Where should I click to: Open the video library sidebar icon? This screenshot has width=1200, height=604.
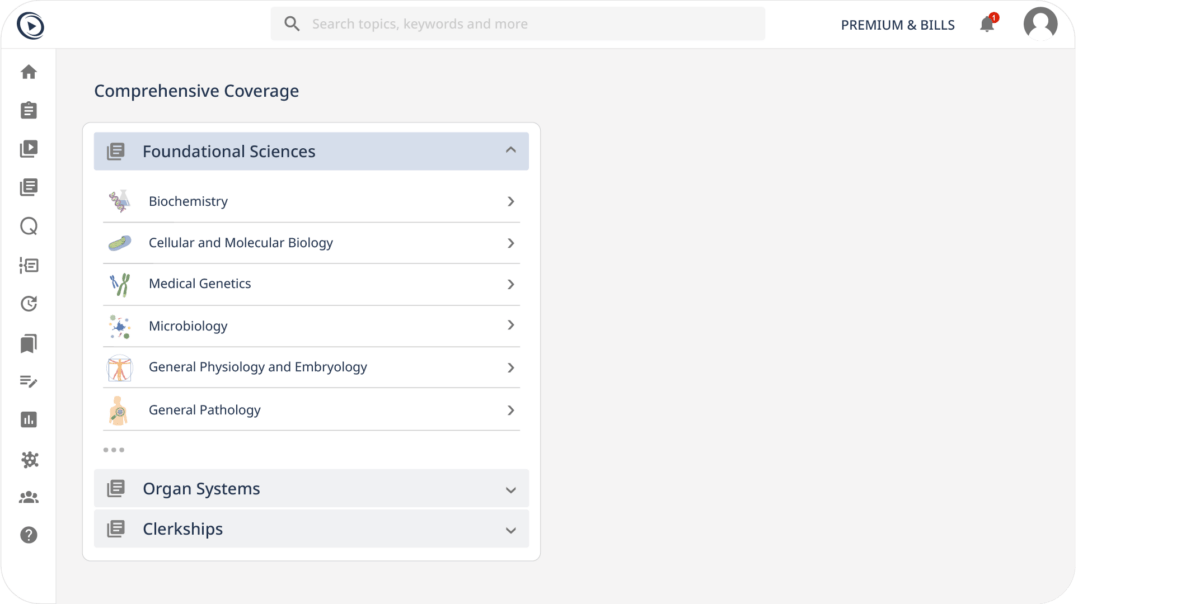28,149
